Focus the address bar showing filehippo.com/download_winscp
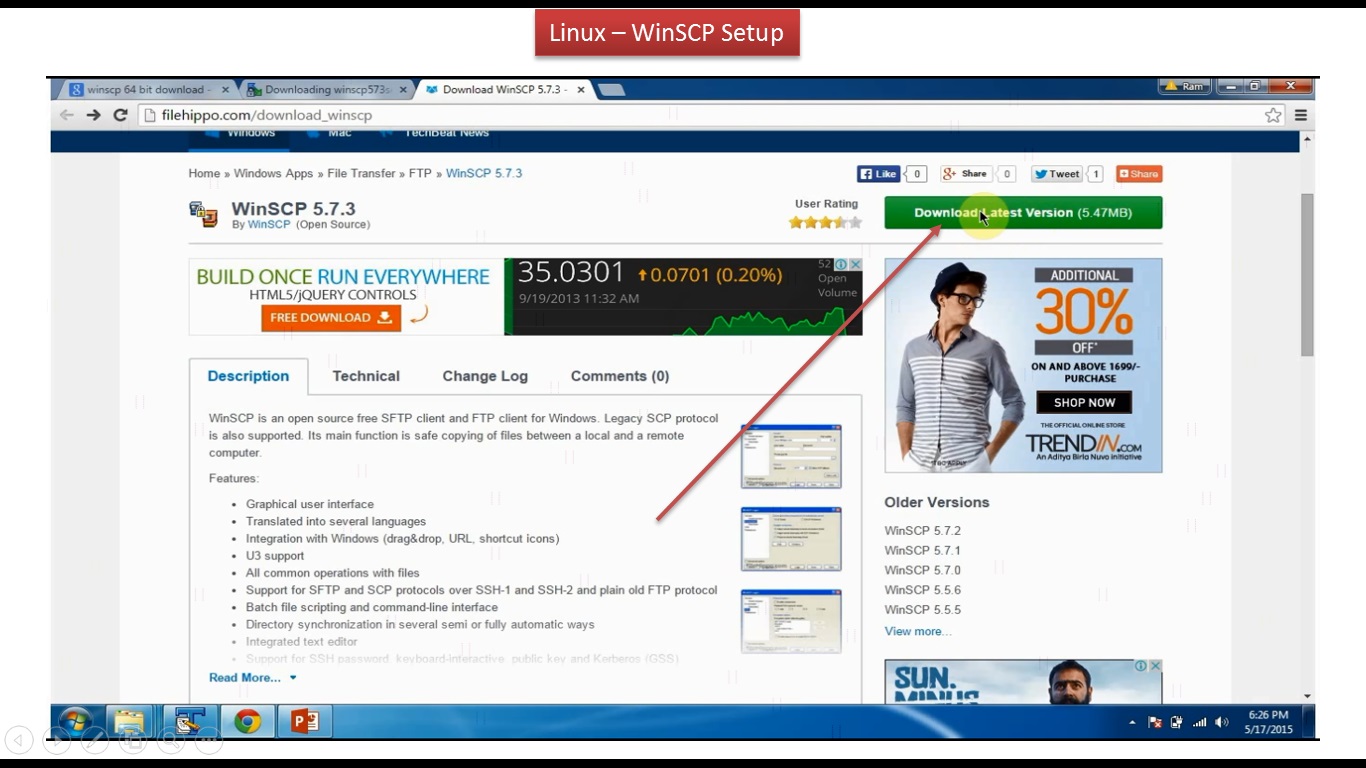 700,115
